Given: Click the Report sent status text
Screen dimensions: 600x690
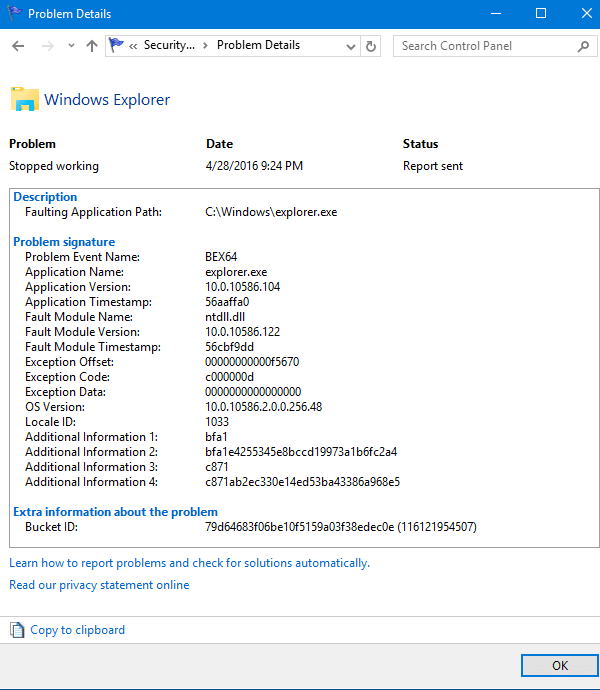Looking at the screenshot, I should [x=433, y=166].
